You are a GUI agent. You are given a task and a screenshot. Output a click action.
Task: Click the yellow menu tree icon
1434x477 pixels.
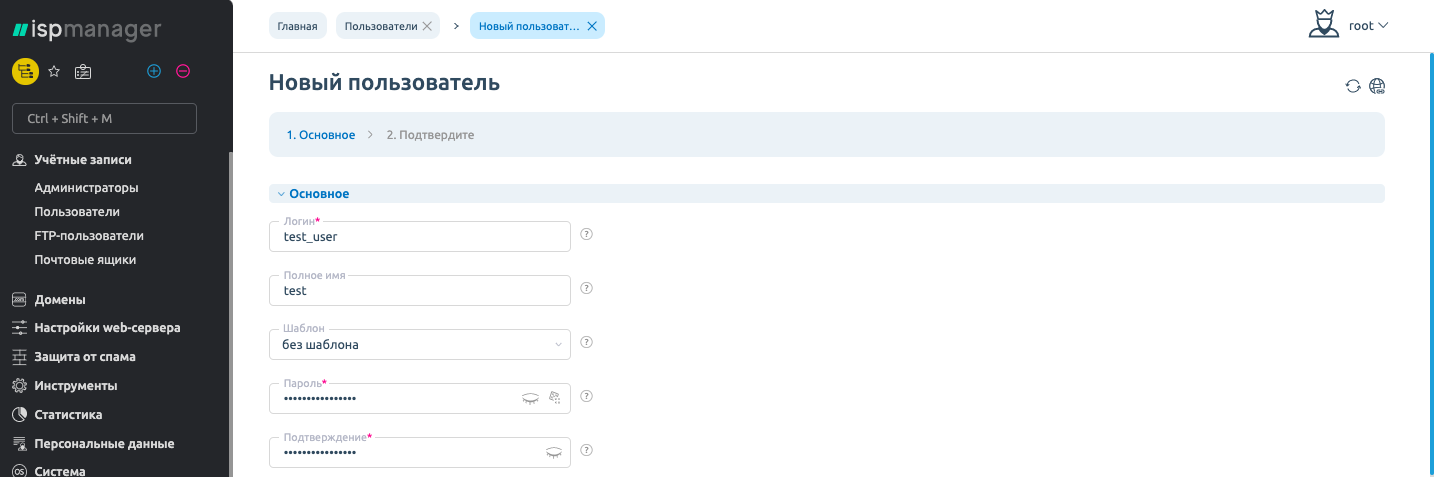tap(25, 71)
